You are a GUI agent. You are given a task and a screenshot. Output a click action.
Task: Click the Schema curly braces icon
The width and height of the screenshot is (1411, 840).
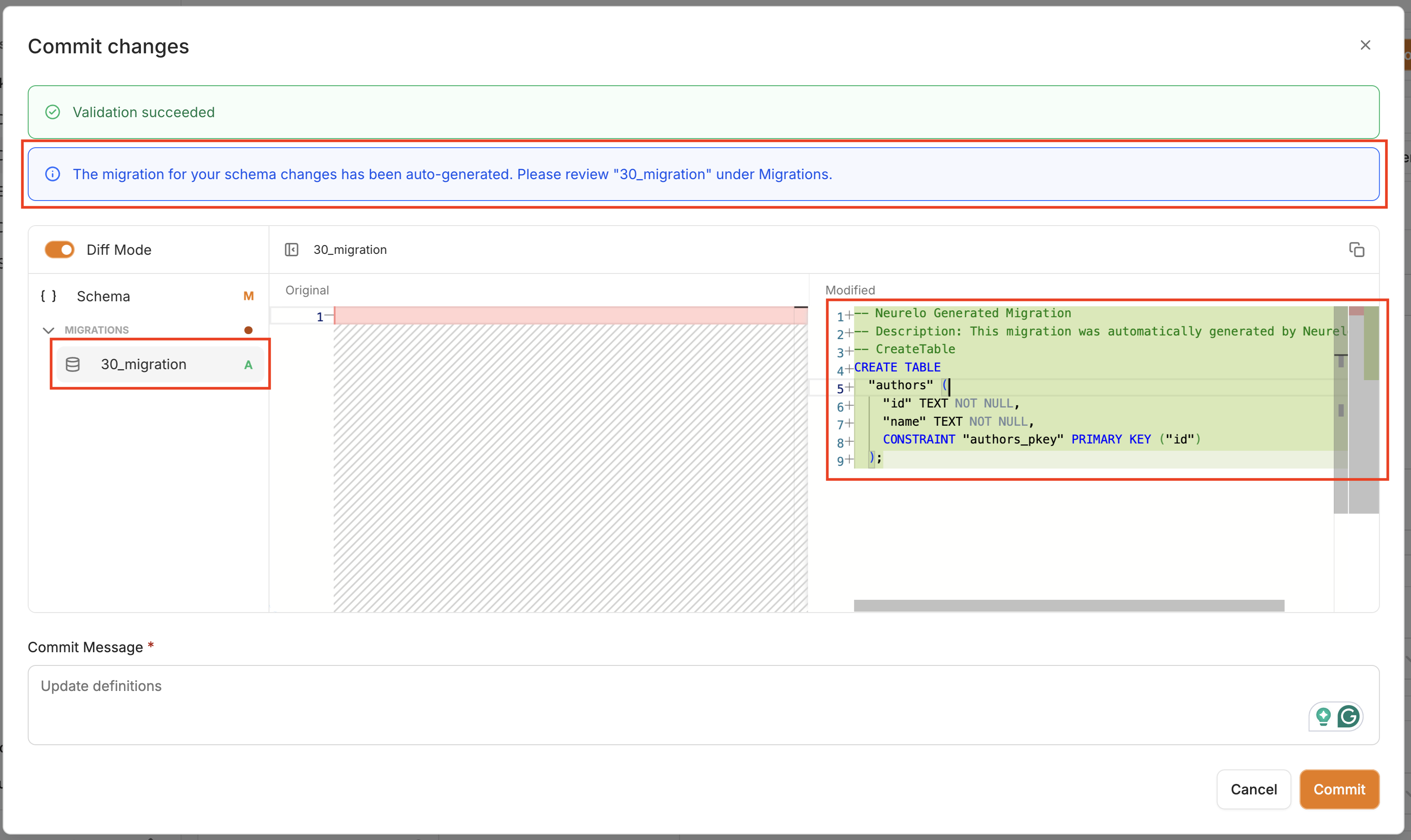tap(48, 296)
